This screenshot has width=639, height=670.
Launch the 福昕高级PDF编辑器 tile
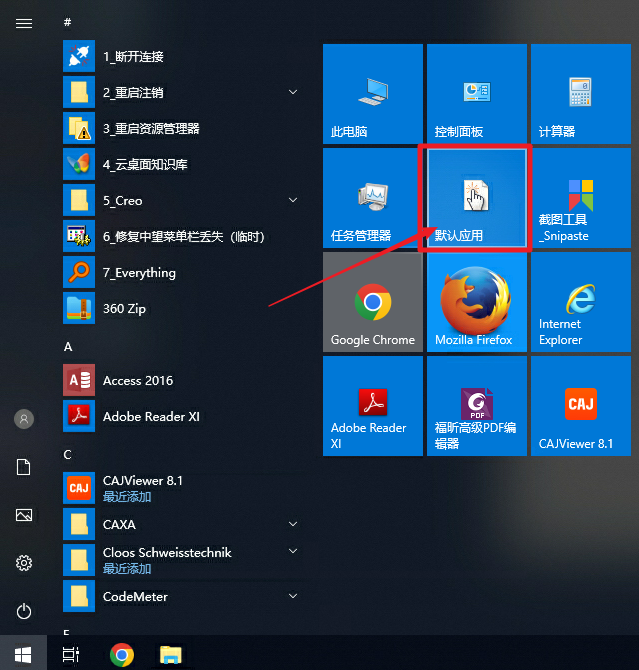tap(475, 406)
